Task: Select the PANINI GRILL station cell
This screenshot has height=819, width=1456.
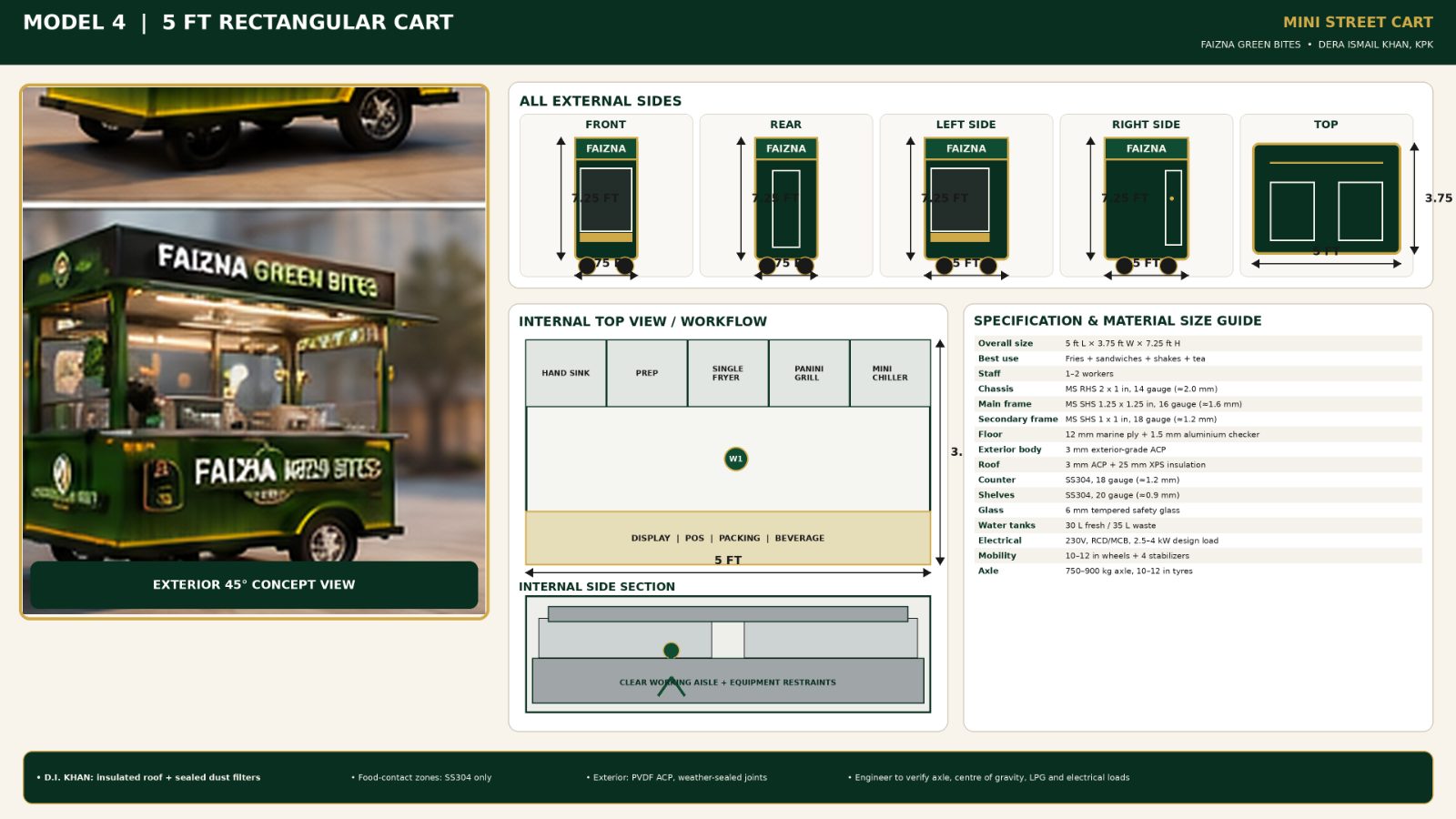Action: pos(809,373)
